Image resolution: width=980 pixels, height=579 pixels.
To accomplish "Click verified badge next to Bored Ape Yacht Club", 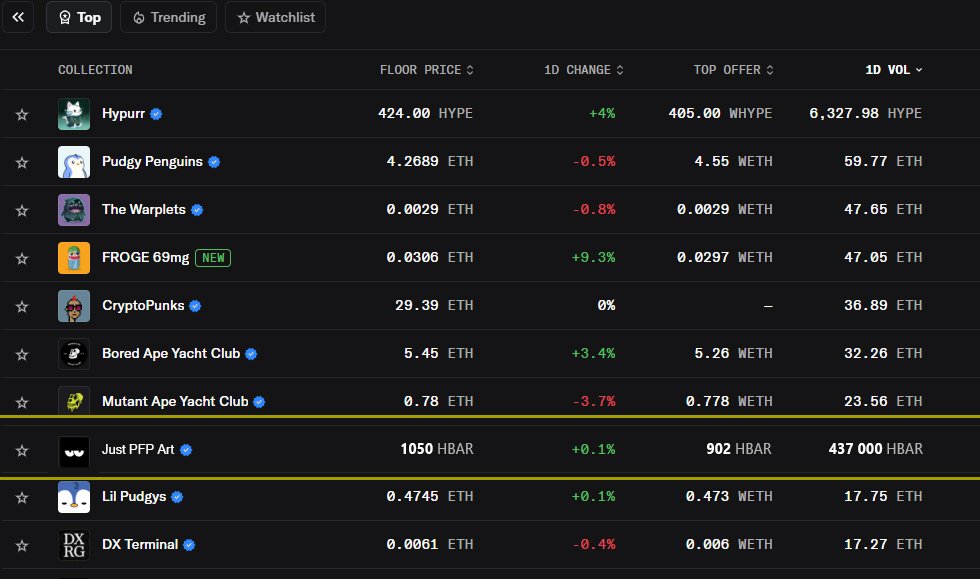I will (251, 354).
